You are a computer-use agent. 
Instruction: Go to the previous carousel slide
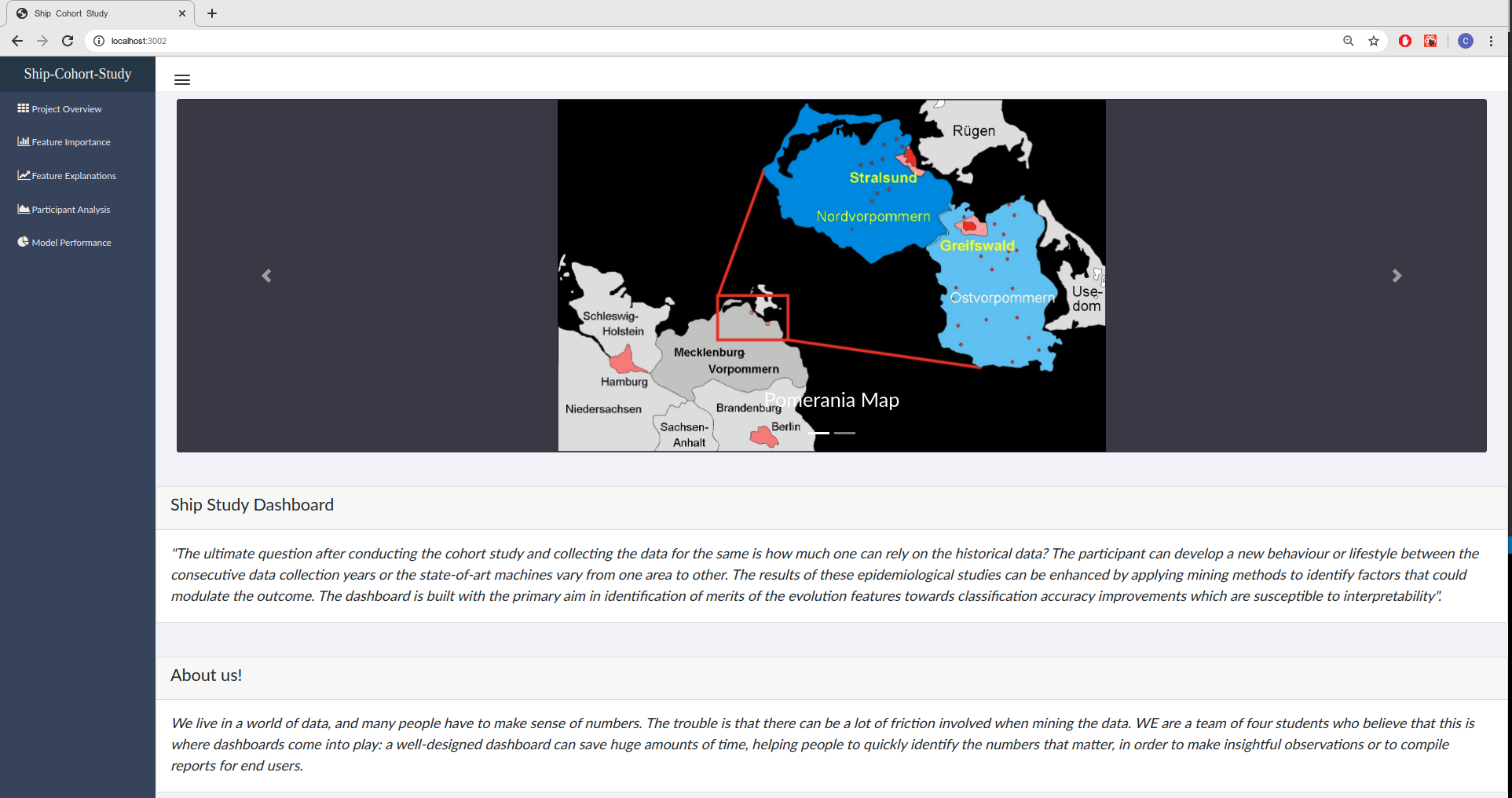tap(266, 276)
